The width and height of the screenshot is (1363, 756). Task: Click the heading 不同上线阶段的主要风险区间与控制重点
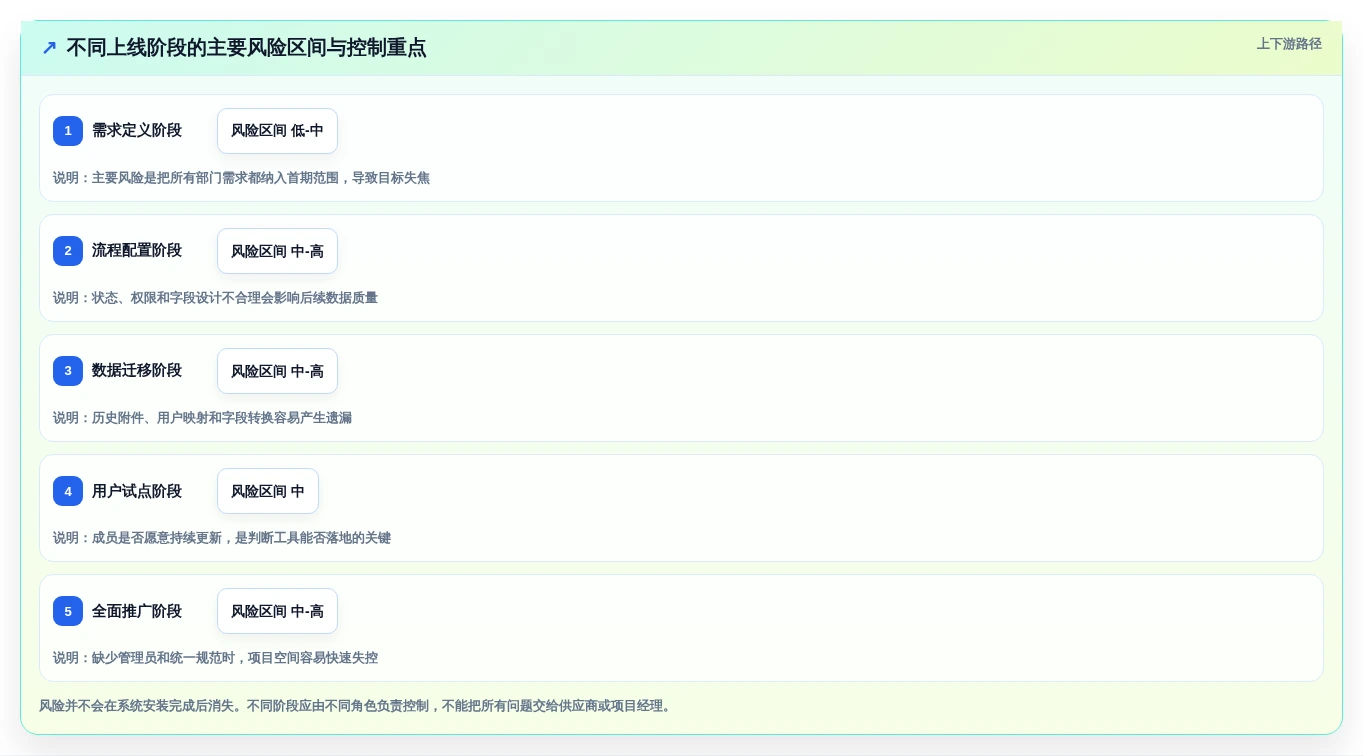246,48
